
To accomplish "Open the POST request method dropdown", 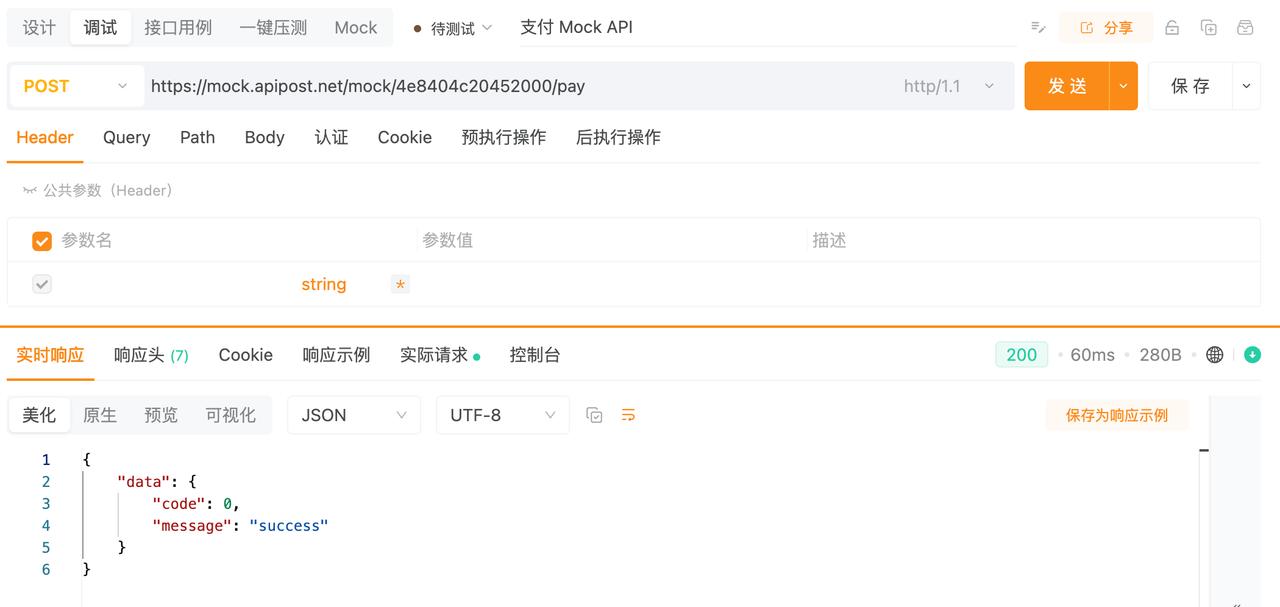I will click(75, 86).
